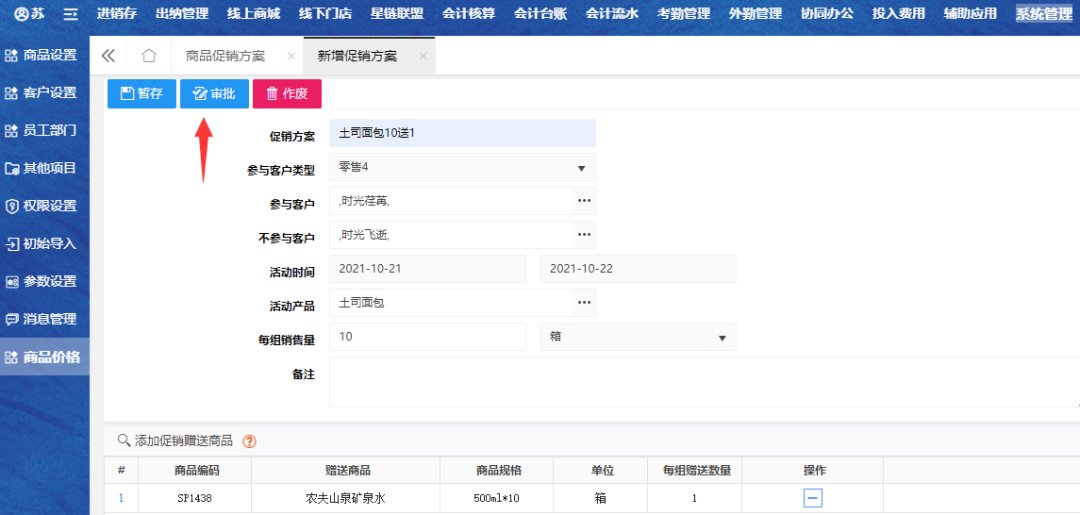This screenshot has width=1080, height=515.
Task: Click the 促销方案 name input field
Action: click(462, 133)
